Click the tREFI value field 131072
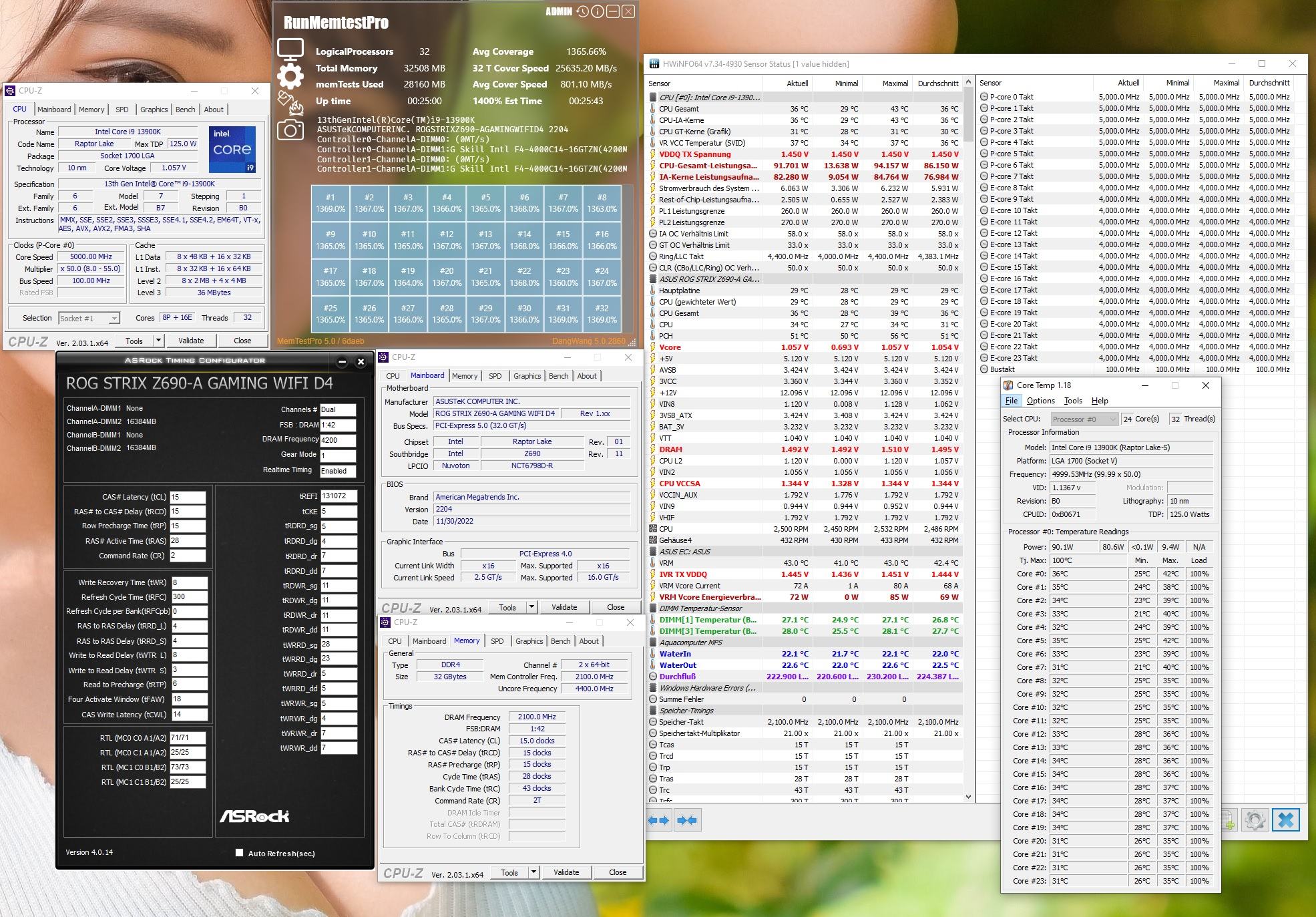Viewport: 1316px width, 917px height. pyautogui.click(x=339, y=496)
